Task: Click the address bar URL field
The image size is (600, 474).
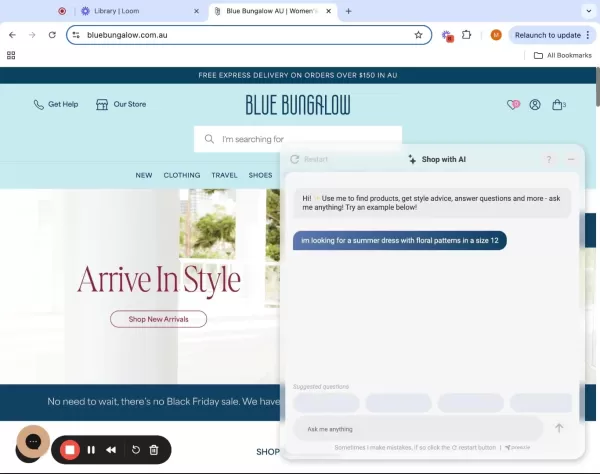Action: [249, 35]
